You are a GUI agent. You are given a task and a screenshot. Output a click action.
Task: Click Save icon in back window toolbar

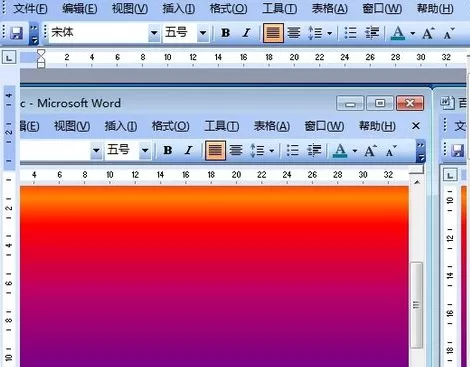click(16, 33)
